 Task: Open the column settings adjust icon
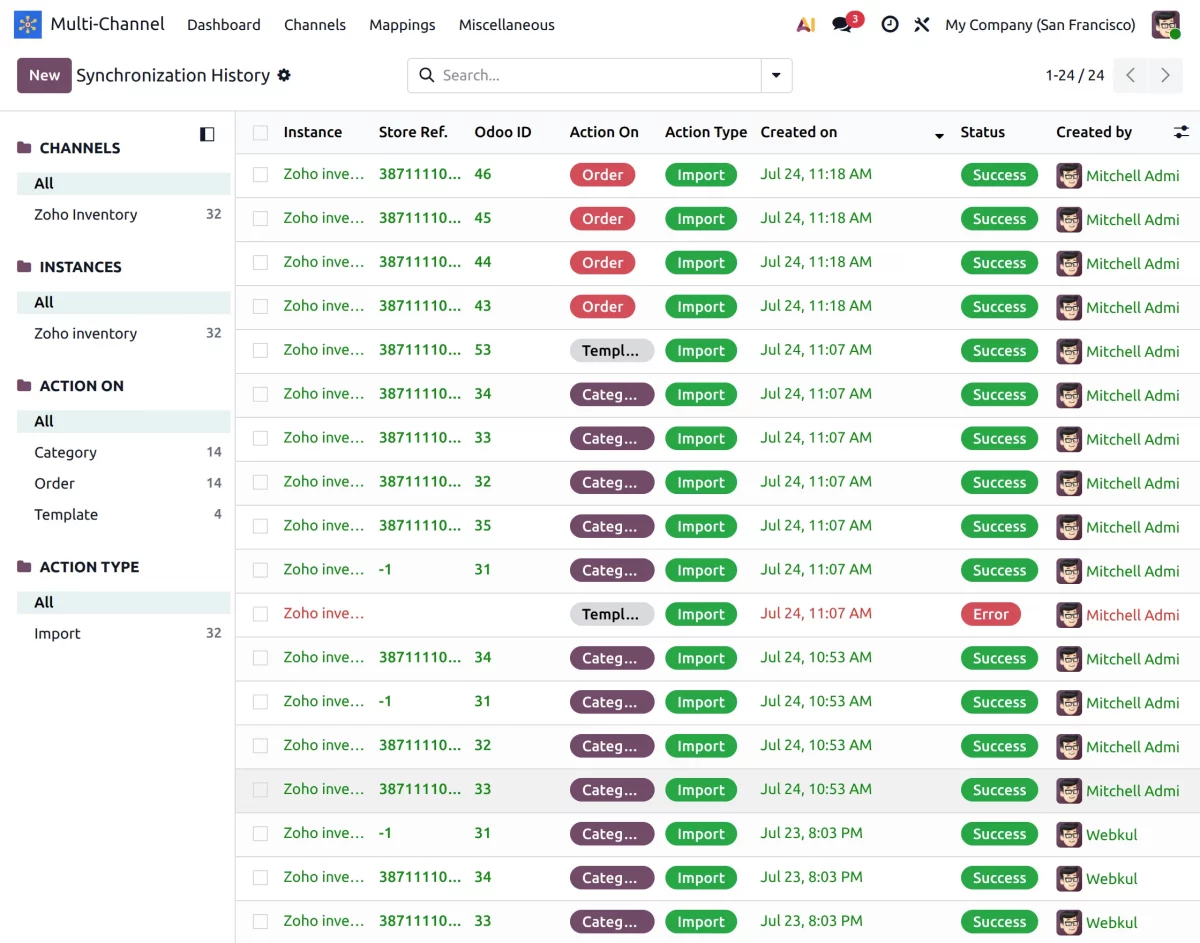[x=1181, y=132]
